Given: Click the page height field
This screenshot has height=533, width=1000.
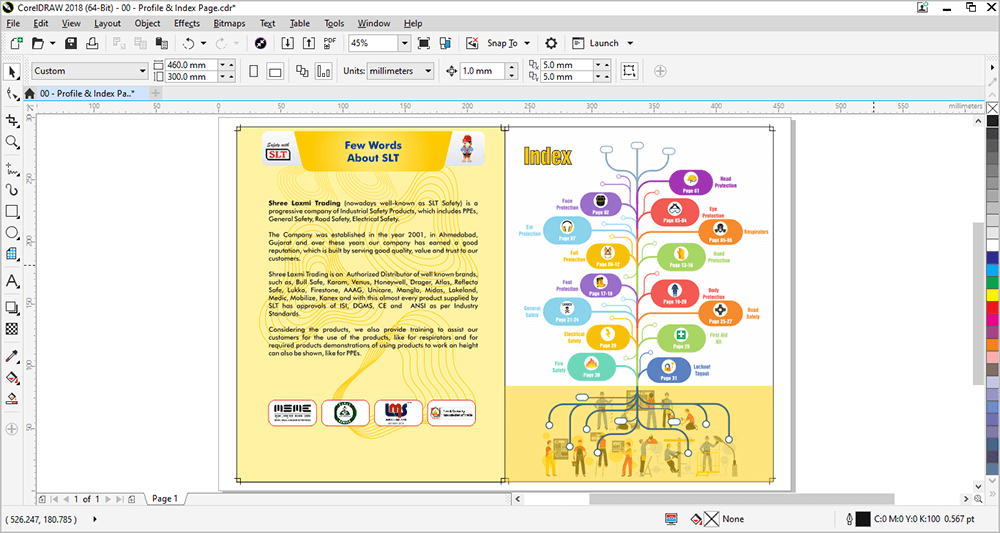Looking at the screenshot, I should (191, 77).
